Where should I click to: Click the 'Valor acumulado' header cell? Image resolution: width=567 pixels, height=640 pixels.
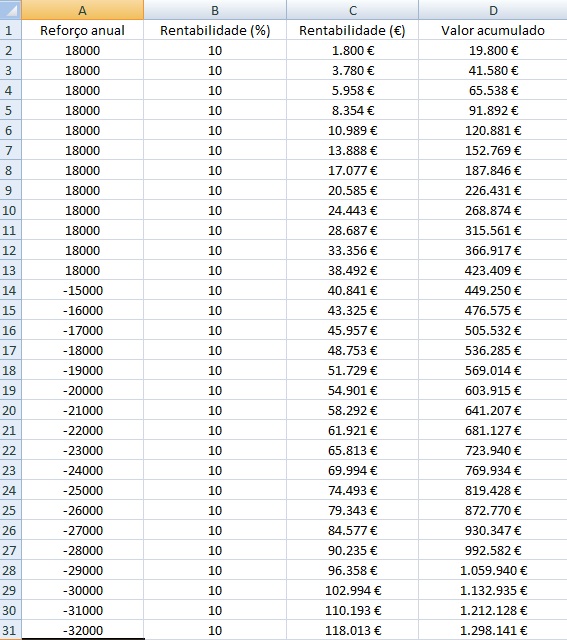click(493, 30)
